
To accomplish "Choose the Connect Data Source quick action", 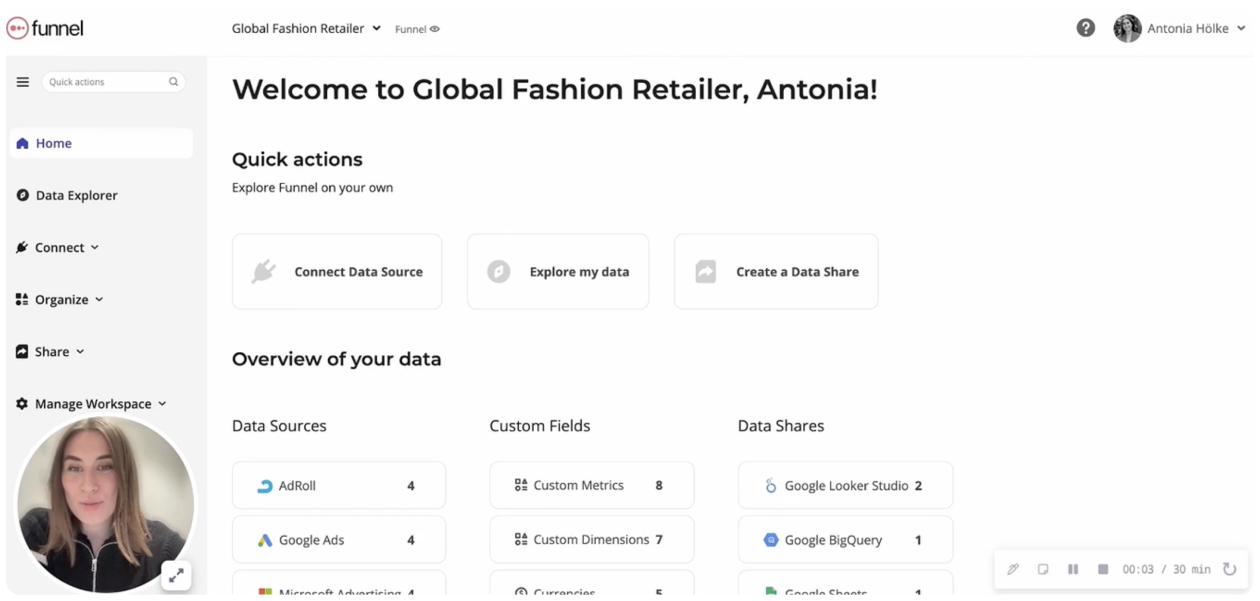I will click(x=337, y=271).
